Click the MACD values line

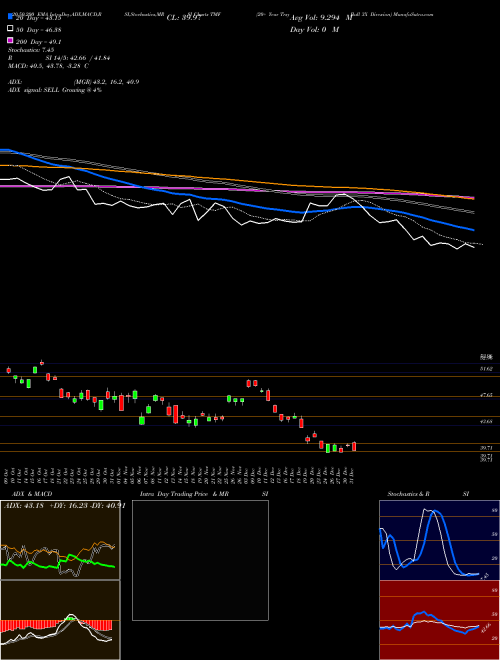point(48,66)
